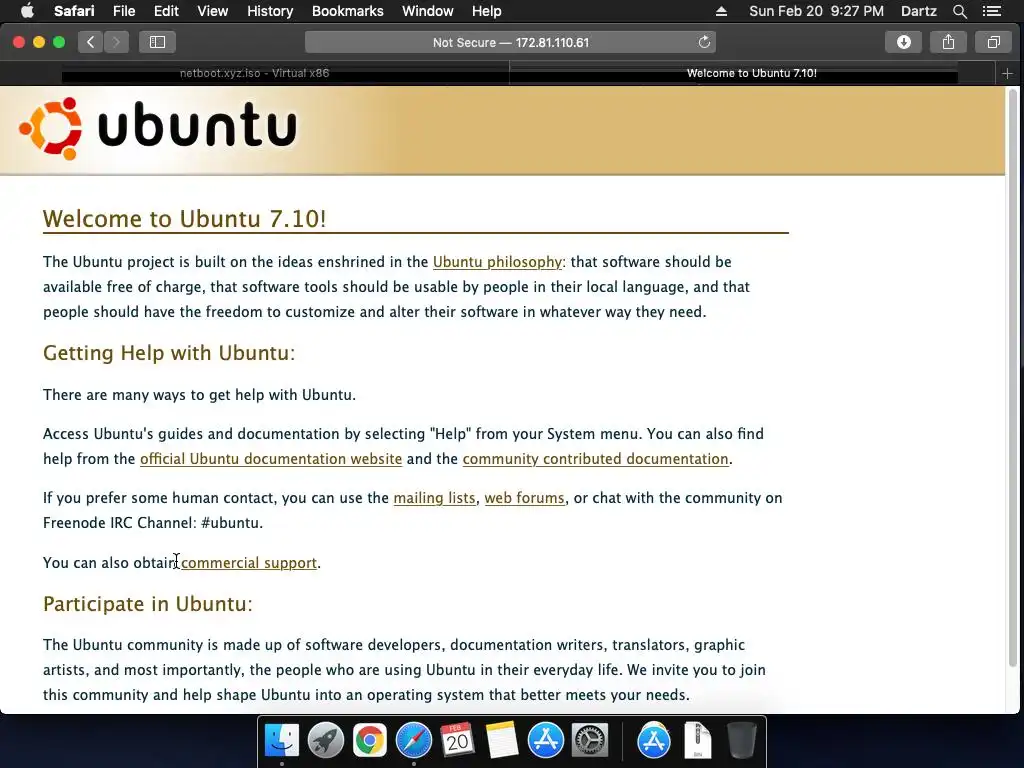The height and width of the screenshot is (768, 1024).
Task: Click the Dartz user name in menu bar
Action: (x=918, y=11)
